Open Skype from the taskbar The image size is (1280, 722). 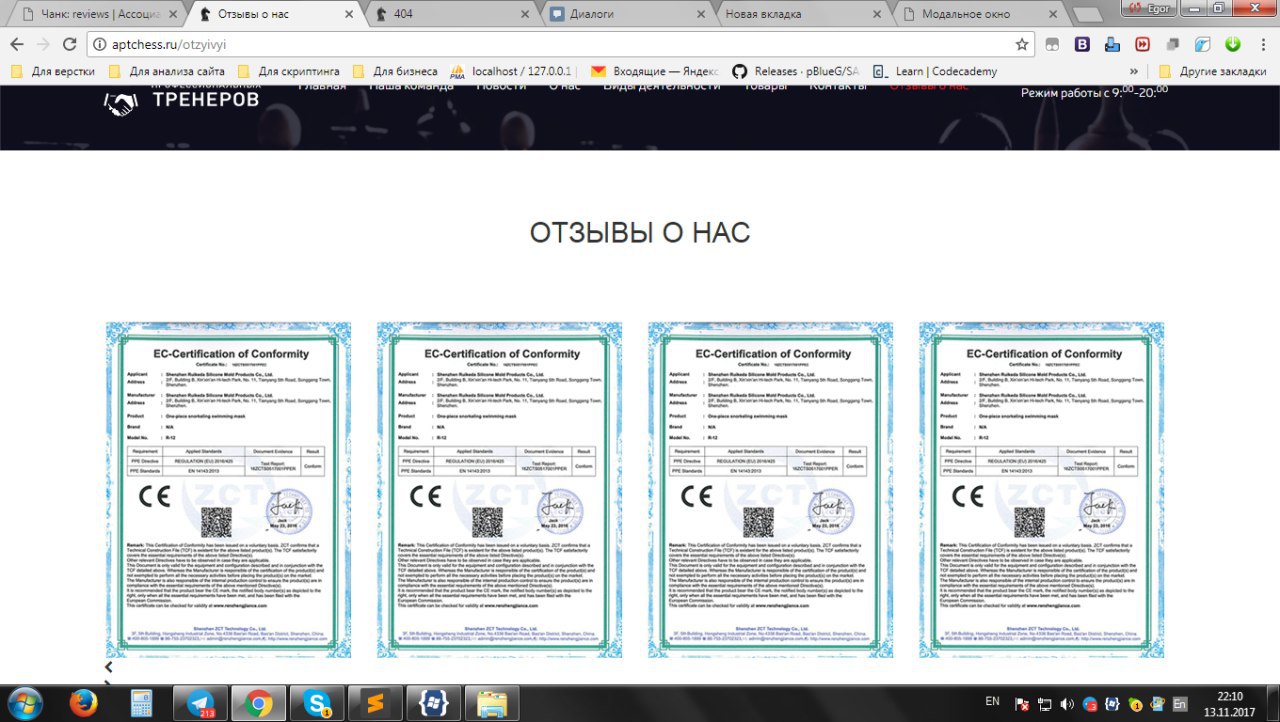[x=317, y=704]
